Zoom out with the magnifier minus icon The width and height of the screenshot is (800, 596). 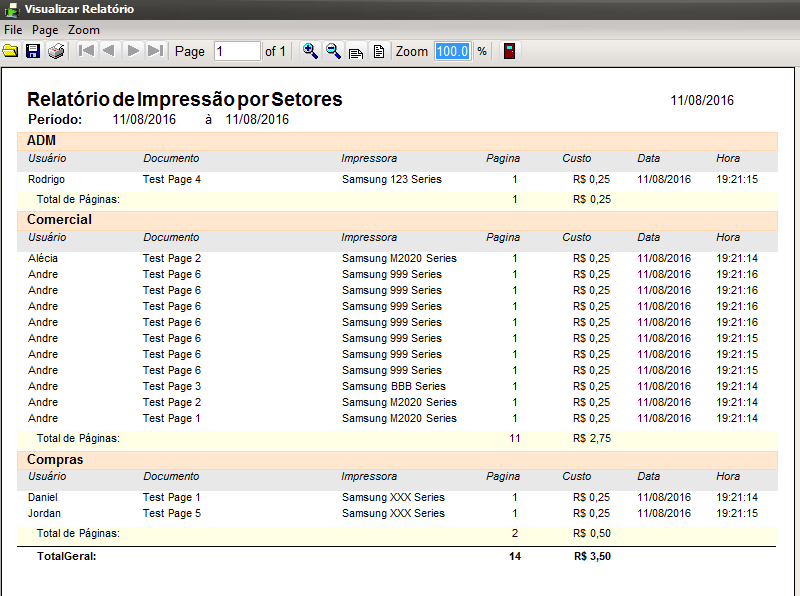[x=333, y=51]
